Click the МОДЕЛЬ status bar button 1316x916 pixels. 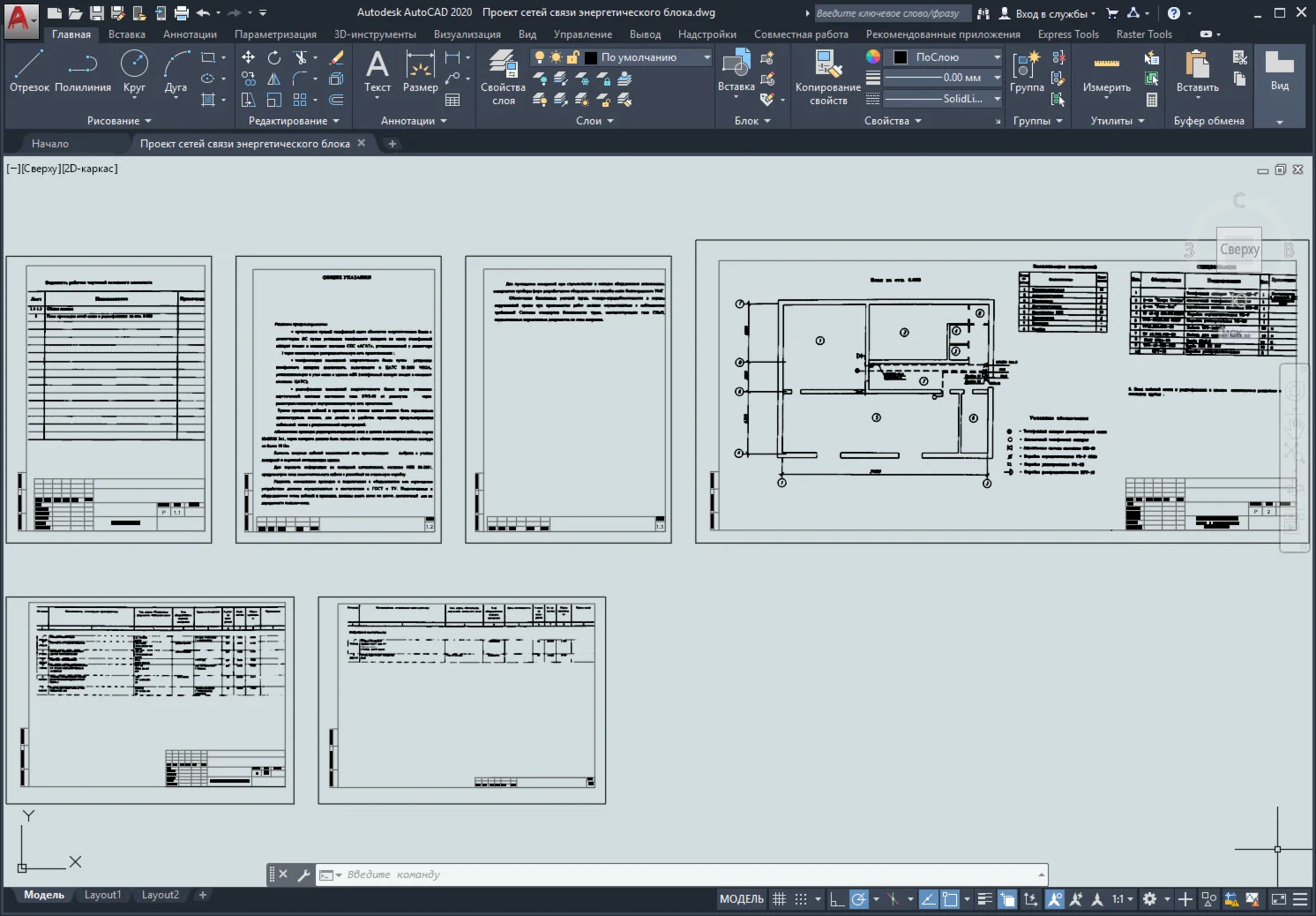pyautogui.click(x=741, y=899)
